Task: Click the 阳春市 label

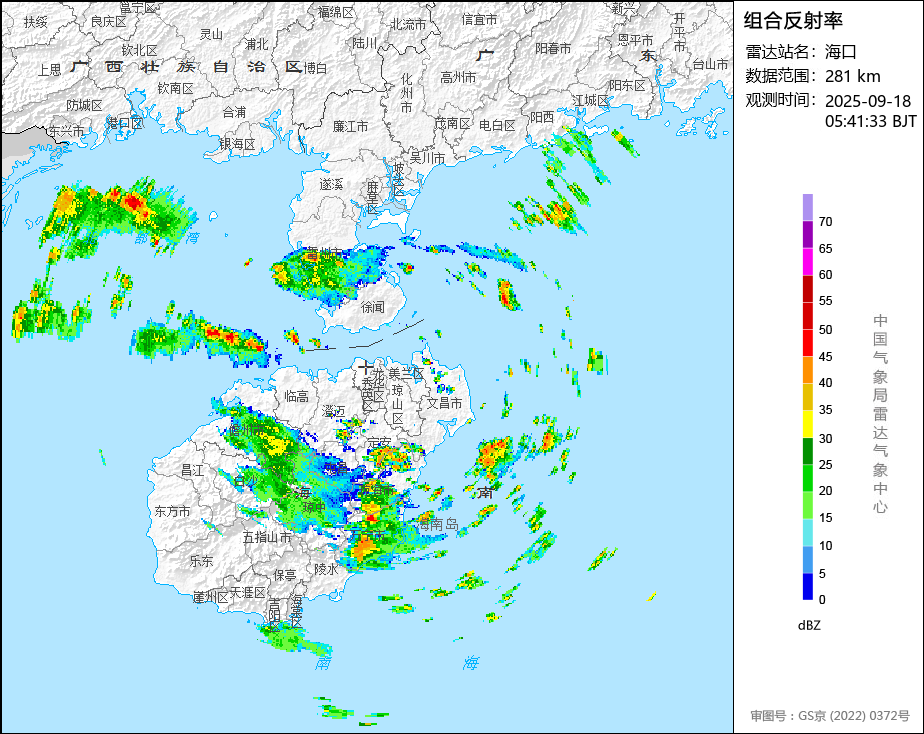Action: click(x=553, y=48)
